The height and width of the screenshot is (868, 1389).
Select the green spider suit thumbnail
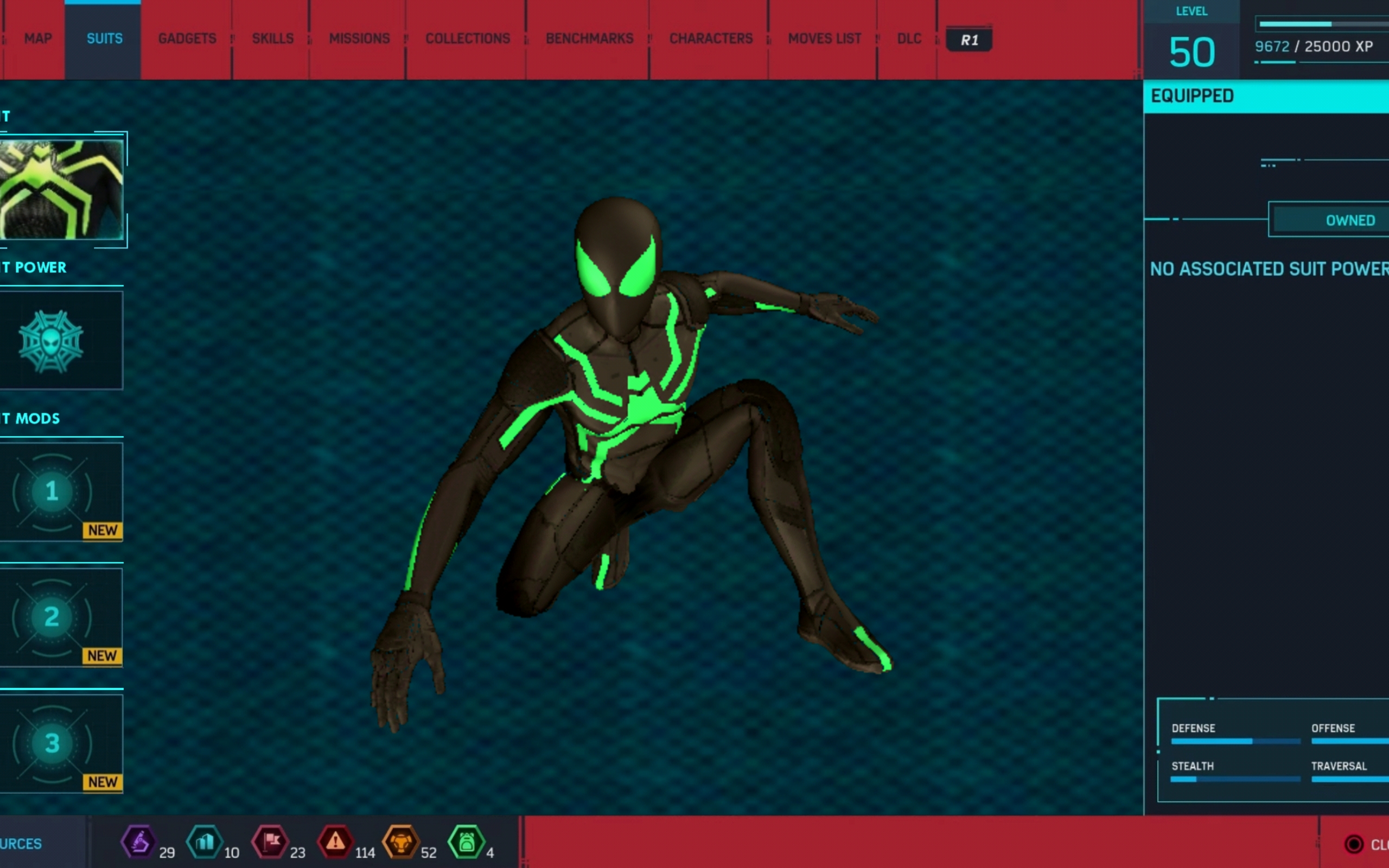pyautogui.click(x=61, y=189)
